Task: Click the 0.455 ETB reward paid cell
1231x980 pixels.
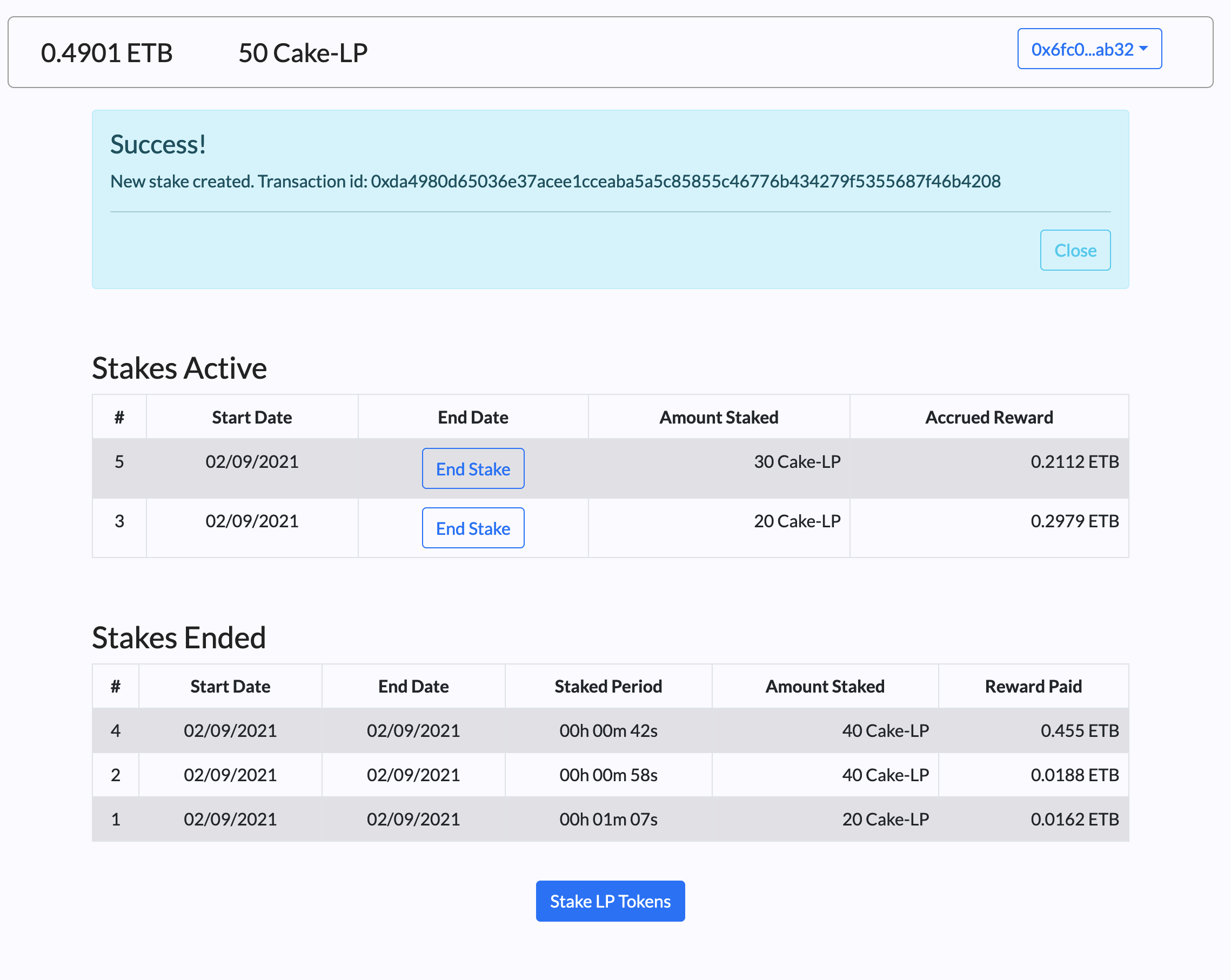Action: click(x=1079, y=730)
